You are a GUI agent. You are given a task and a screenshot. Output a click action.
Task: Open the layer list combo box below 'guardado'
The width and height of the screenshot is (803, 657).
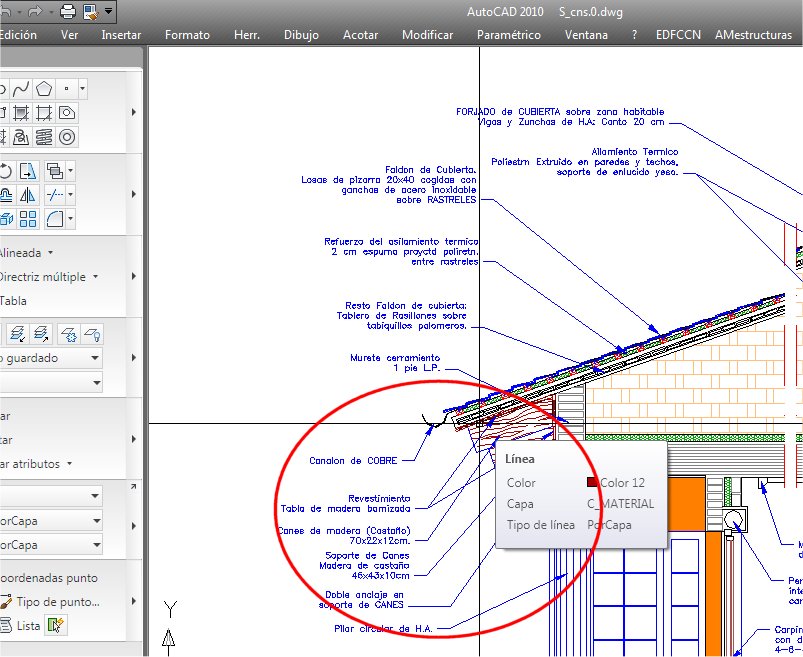point(51,383)
